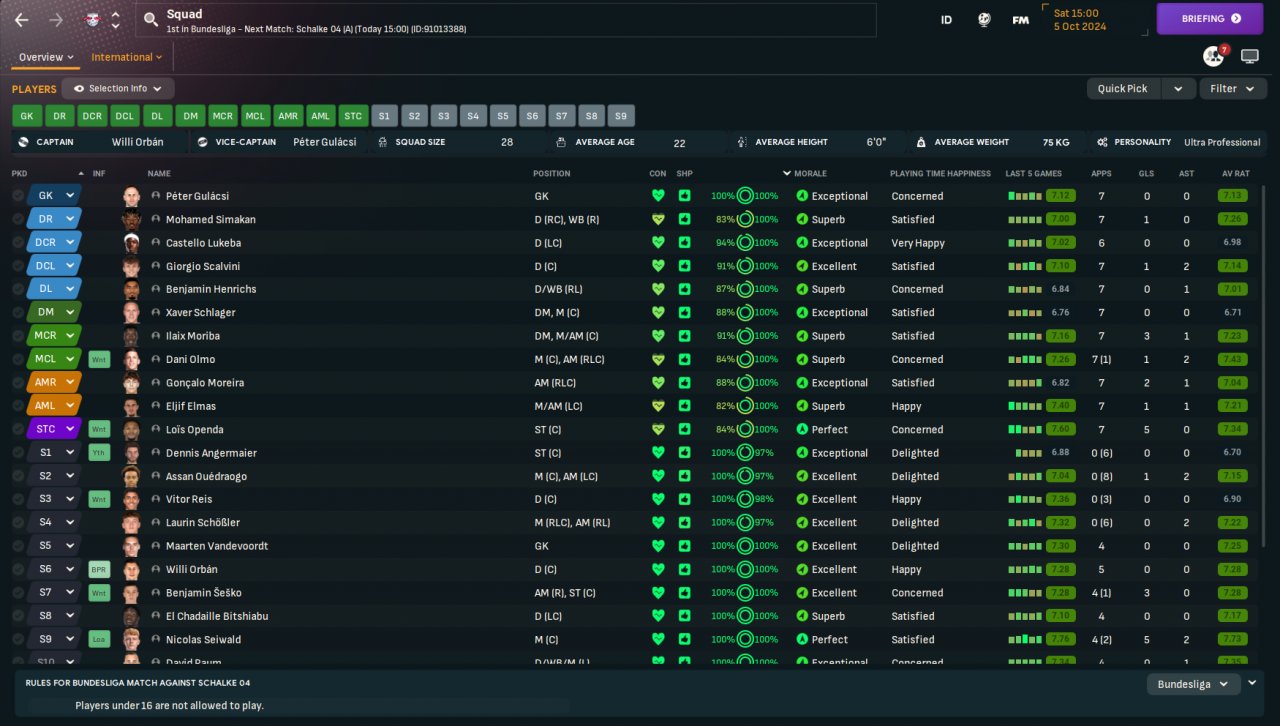The image size is (1280, 726).
Task: Select the GK position chip
Action: point(27,116)
